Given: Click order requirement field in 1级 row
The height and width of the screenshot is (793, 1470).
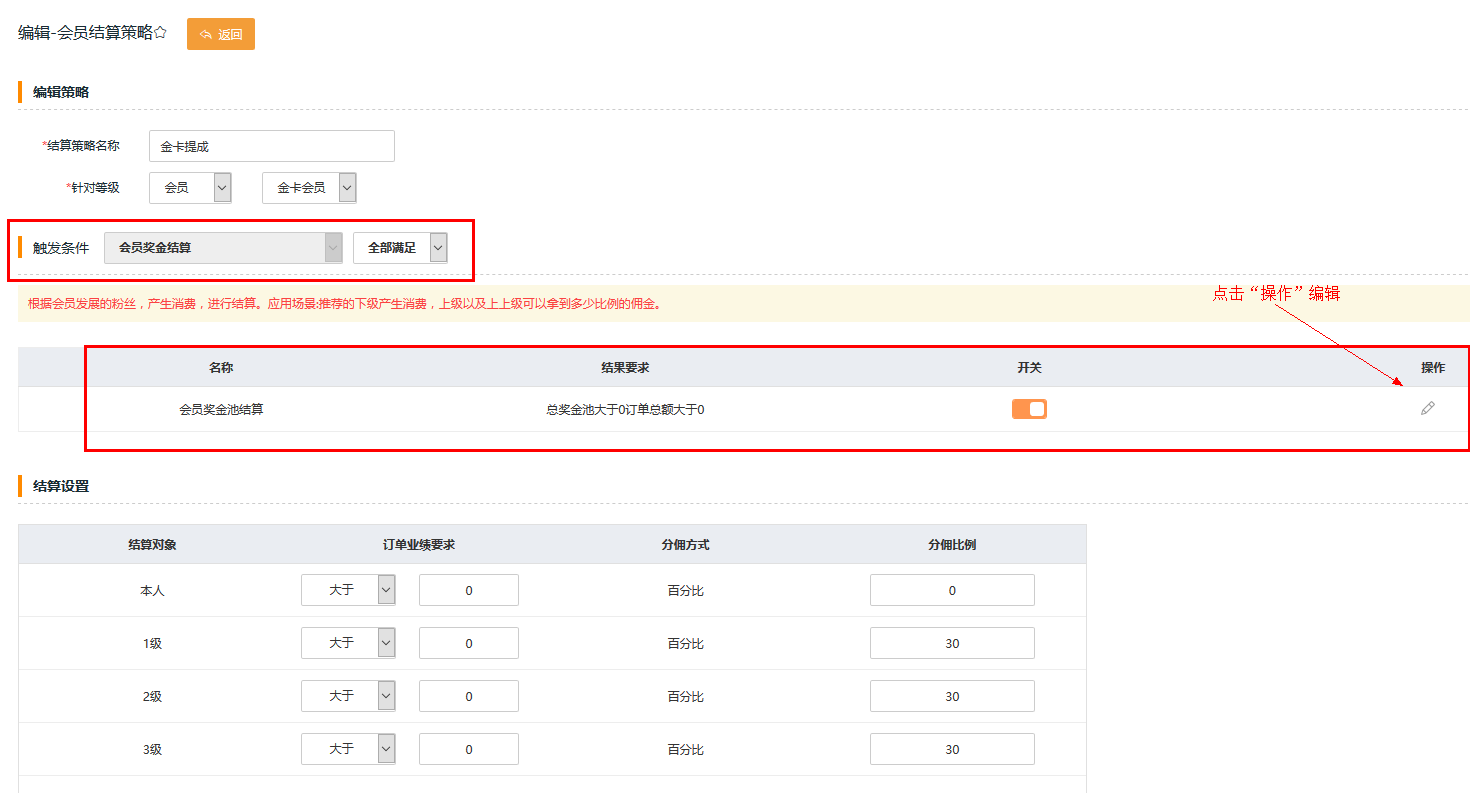Looking at the screenshot, I should 468,643.
